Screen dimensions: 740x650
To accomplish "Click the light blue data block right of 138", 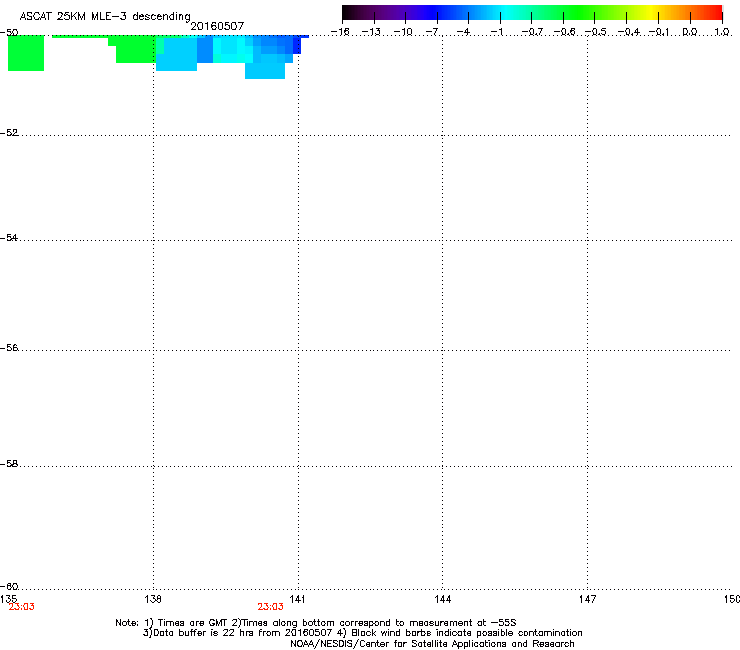I will pyautogui.click(x=177, y=54).
